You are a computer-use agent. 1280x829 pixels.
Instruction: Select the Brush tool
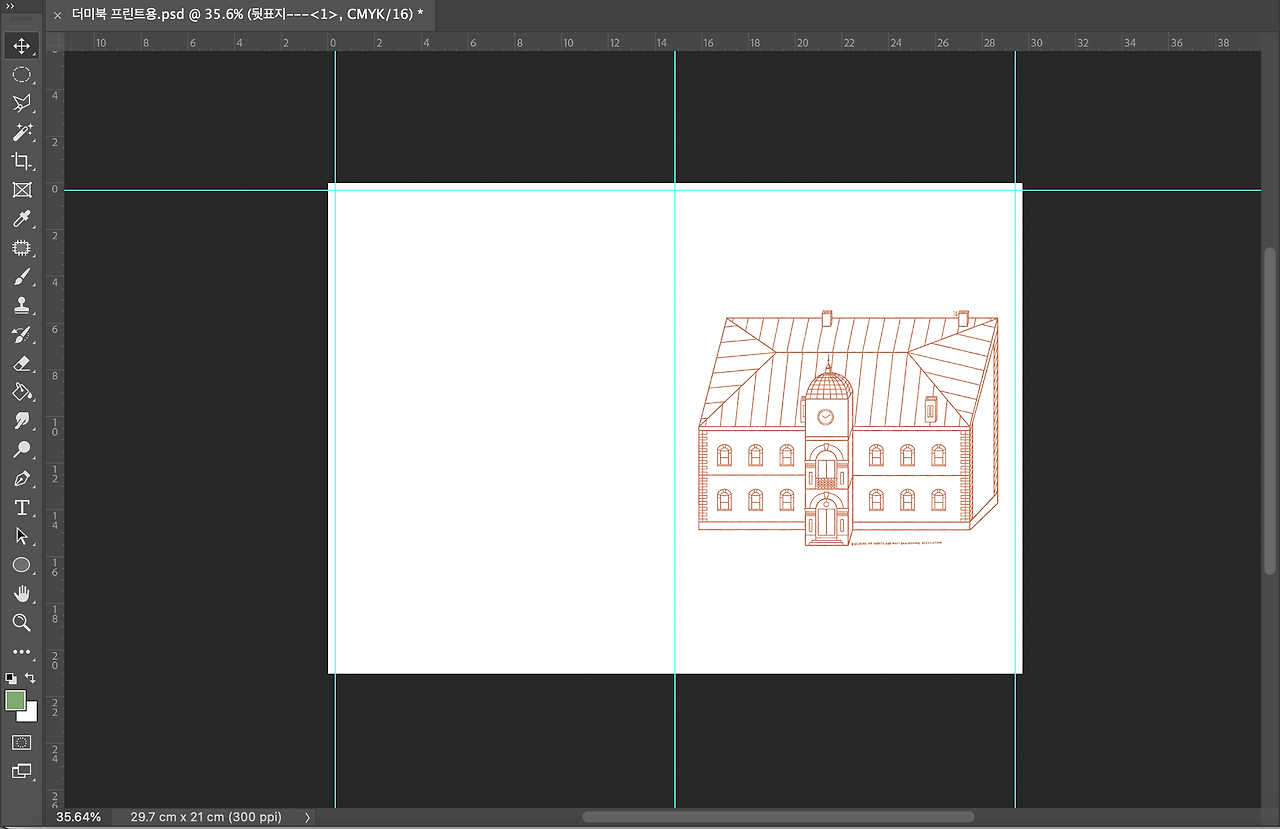point(21,277)
